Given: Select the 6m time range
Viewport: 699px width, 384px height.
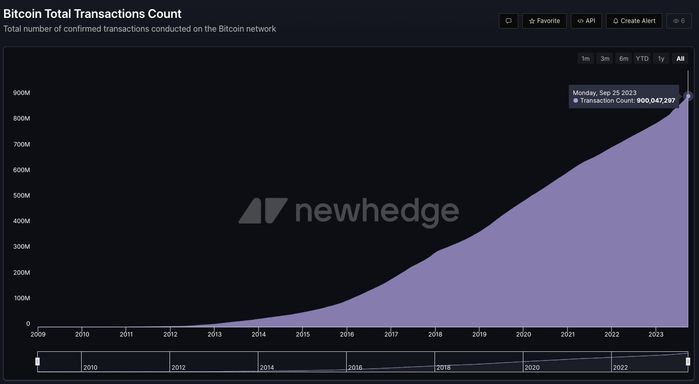Looking at the screenshot, I should point(623,58).
